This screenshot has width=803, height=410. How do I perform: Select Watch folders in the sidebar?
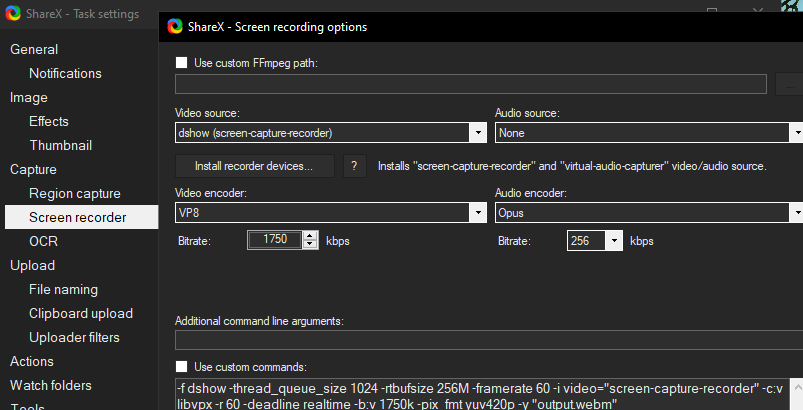point(51,385)
